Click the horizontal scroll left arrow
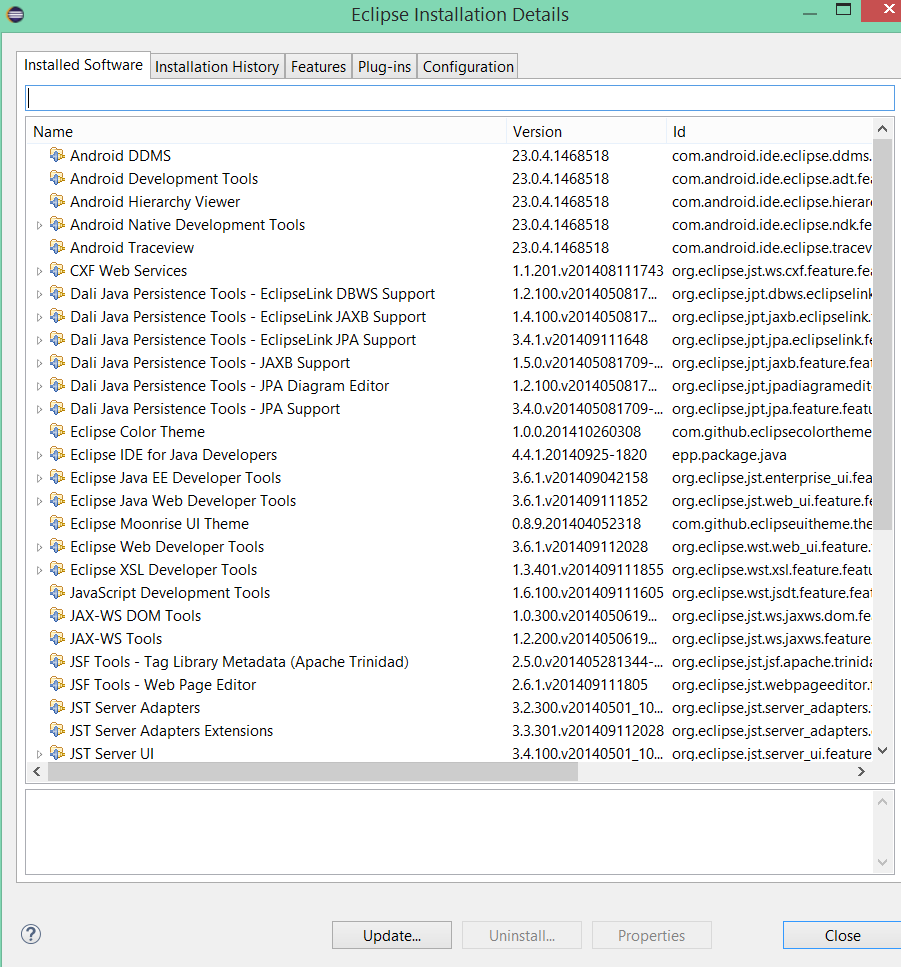Screen dimensions: 901x967 tap(37, 772)
